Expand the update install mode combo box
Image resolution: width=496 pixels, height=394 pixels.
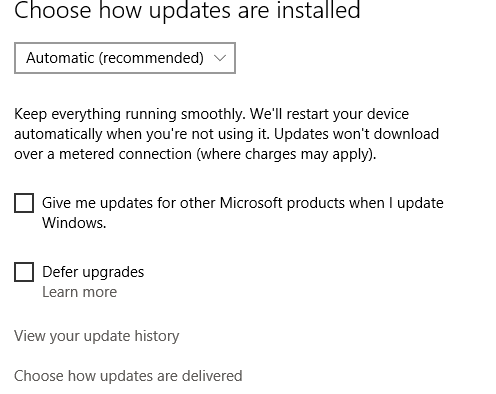125,58
